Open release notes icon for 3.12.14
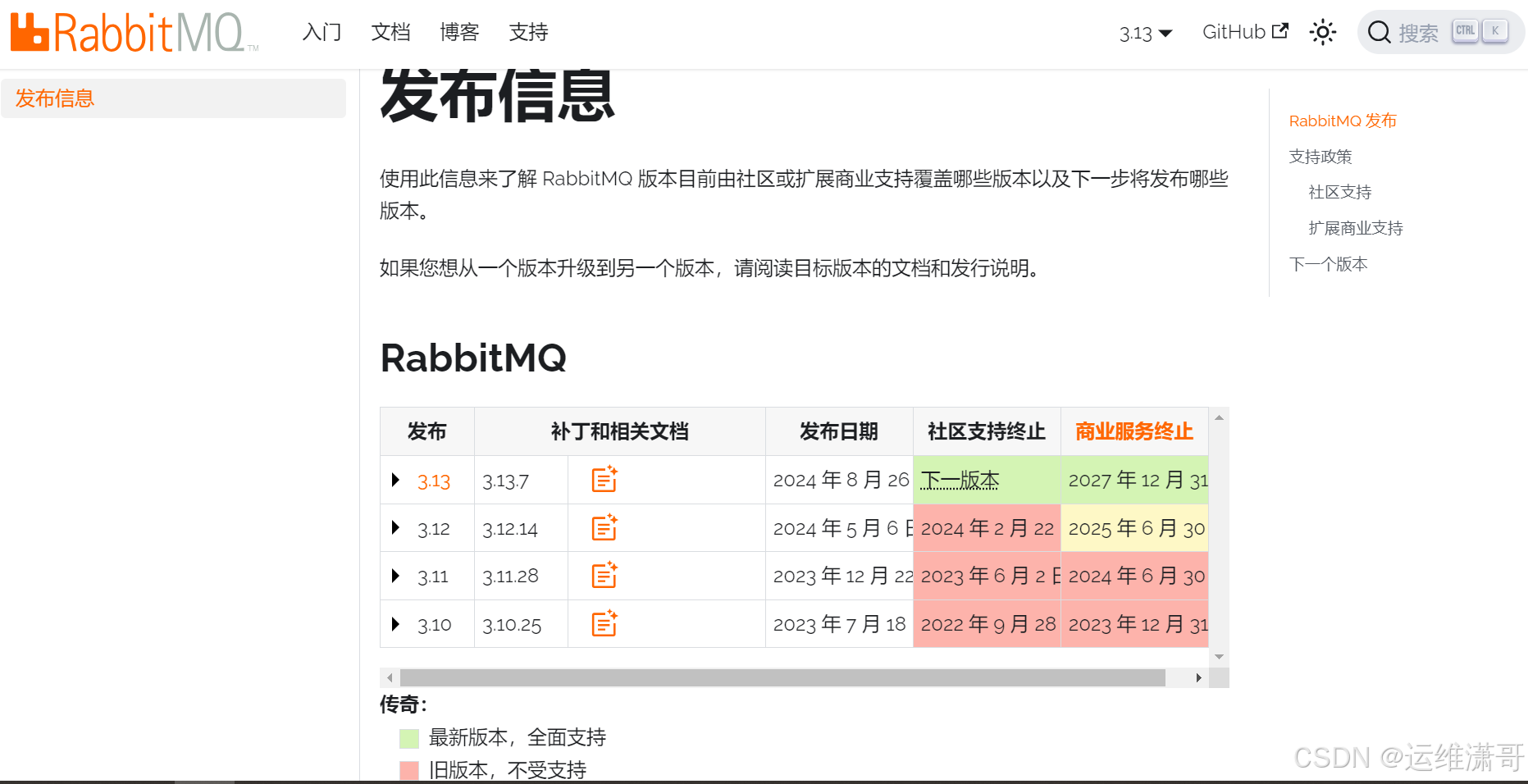Viewport: 1528px width, 784px height. pyautogui.click(x=604, y=527)
